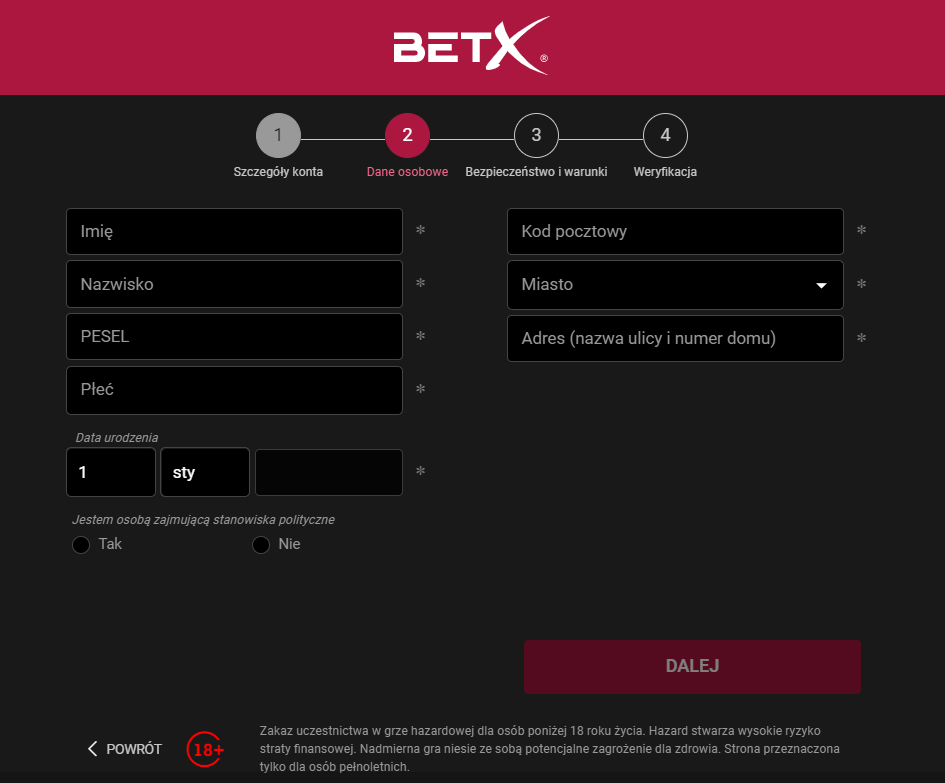Open step 4 Weryfikacja circle
This screenshot has width=945, height=783.
(665, 135)
